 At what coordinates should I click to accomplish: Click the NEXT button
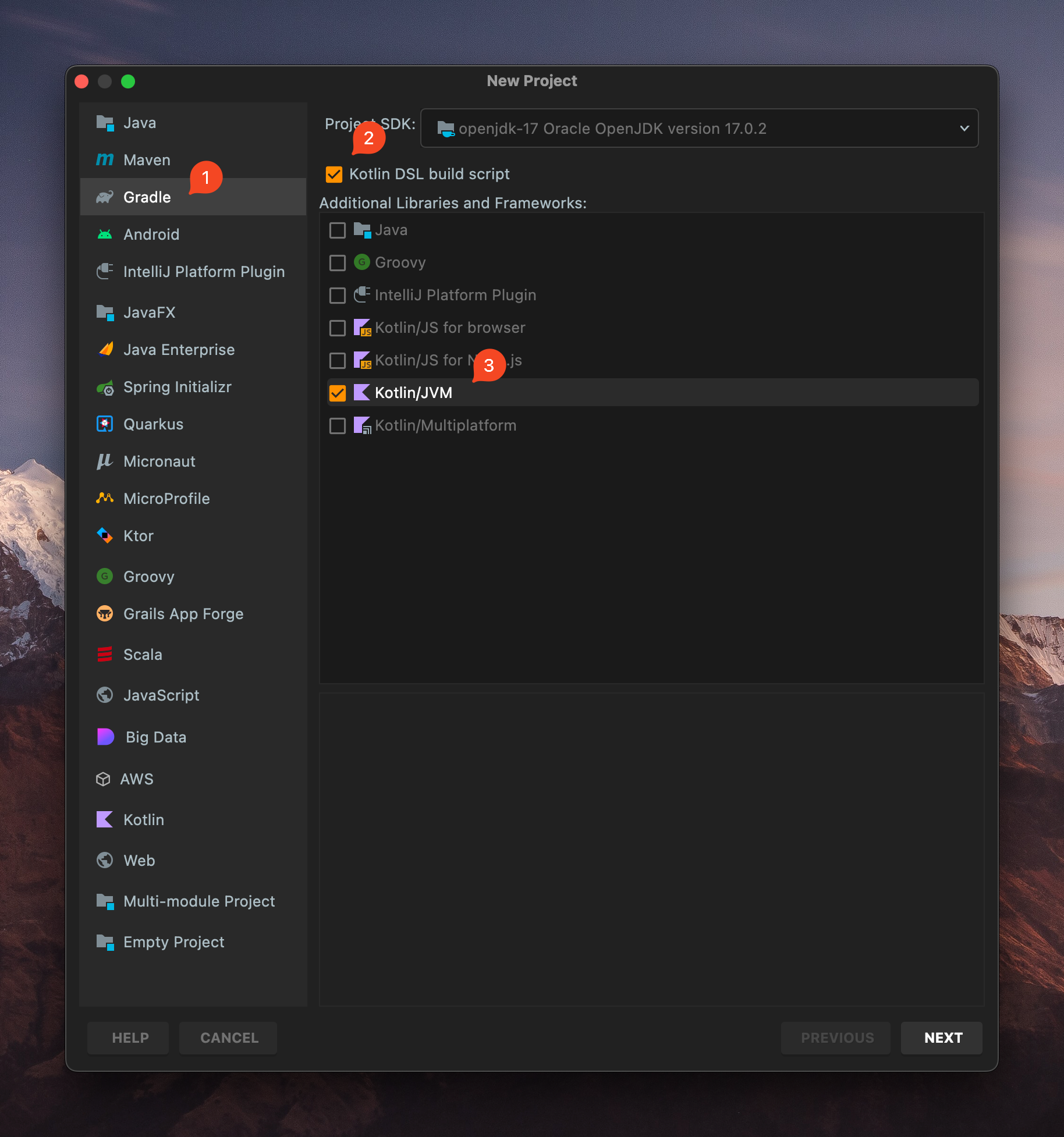942,1037
